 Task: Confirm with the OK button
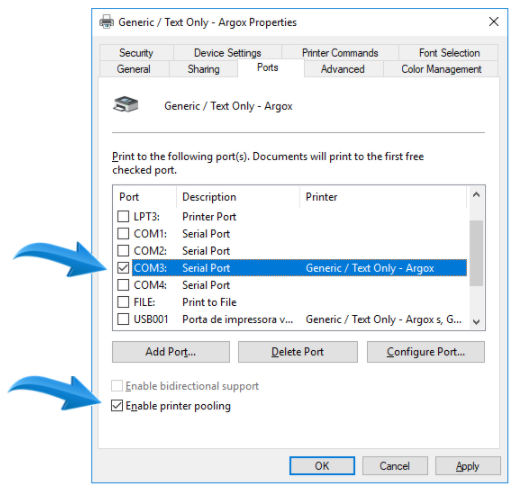[x=322, y=466]
